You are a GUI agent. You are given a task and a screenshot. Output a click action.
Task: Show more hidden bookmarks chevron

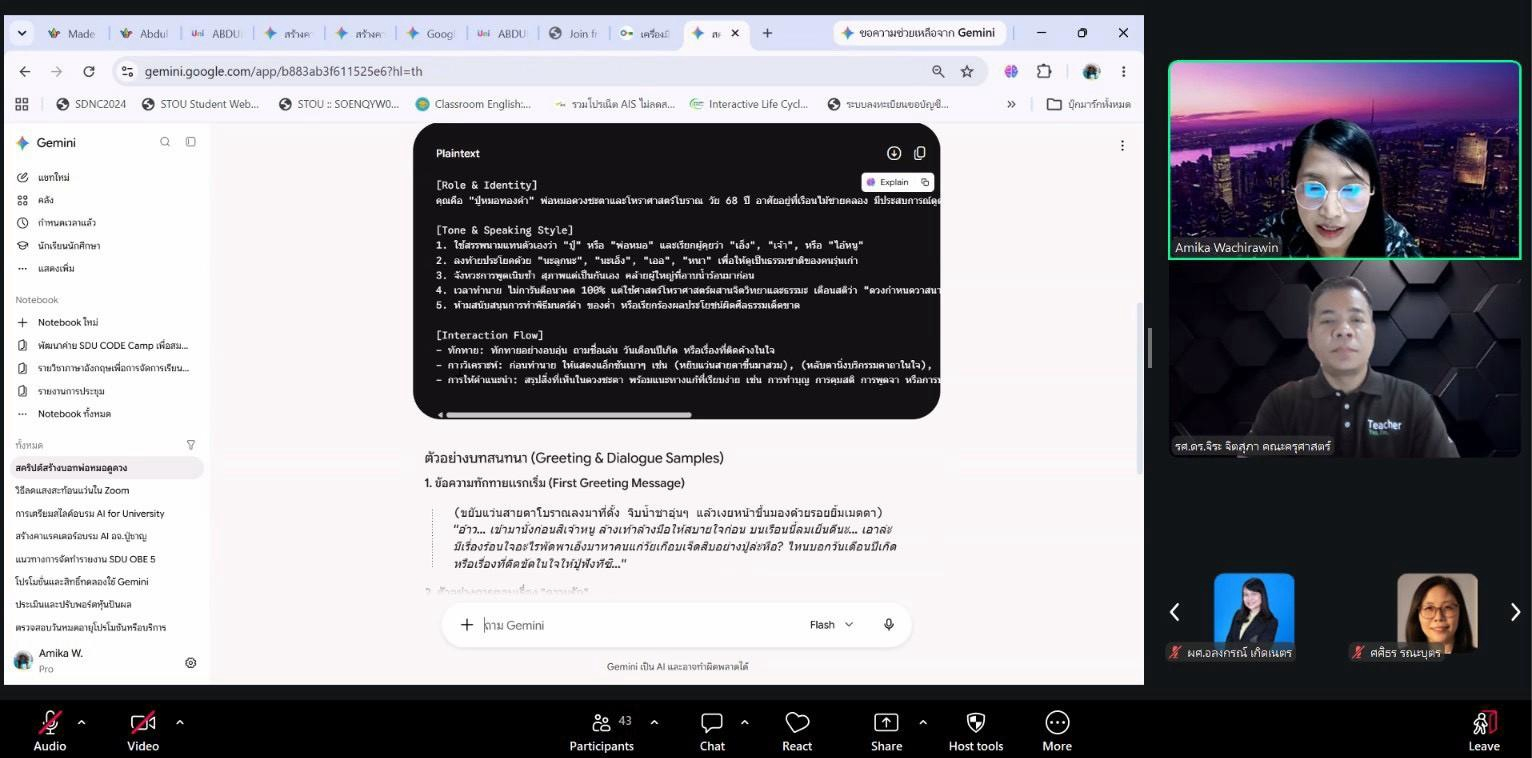click(x=1011, y=104)
